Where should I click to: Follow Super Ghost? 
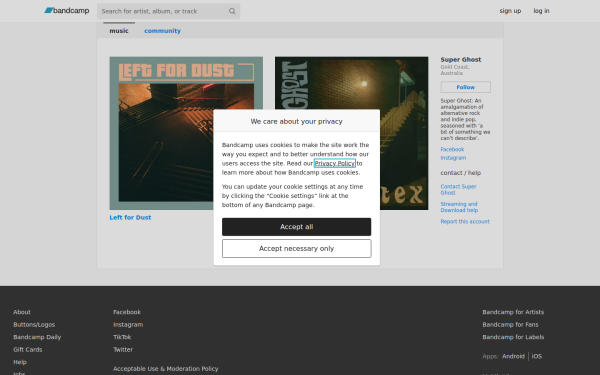coord(465,87)
